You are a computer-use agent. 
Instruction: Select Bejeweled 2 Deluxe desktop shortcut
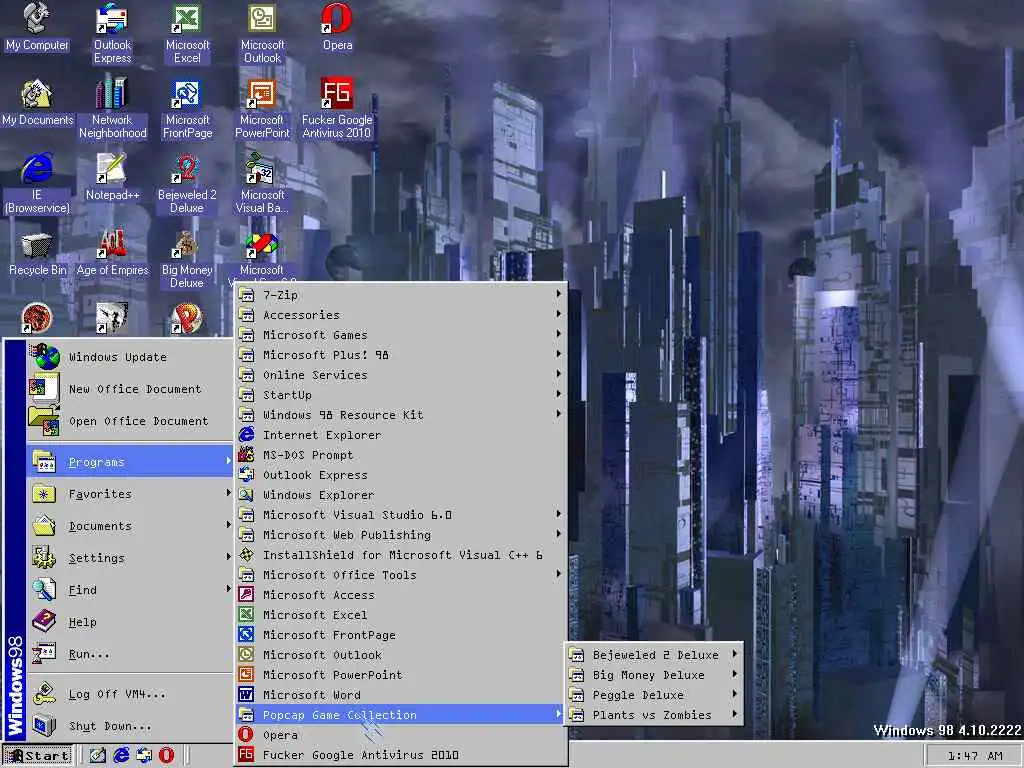tap(187, 184)
